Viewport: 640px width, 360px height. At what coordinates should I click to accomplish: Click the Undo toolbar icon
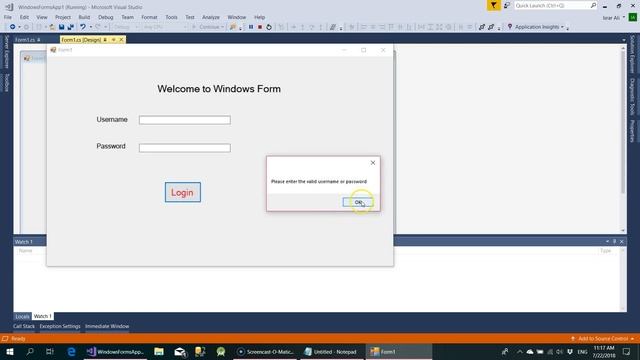click(x=83, y=27)
